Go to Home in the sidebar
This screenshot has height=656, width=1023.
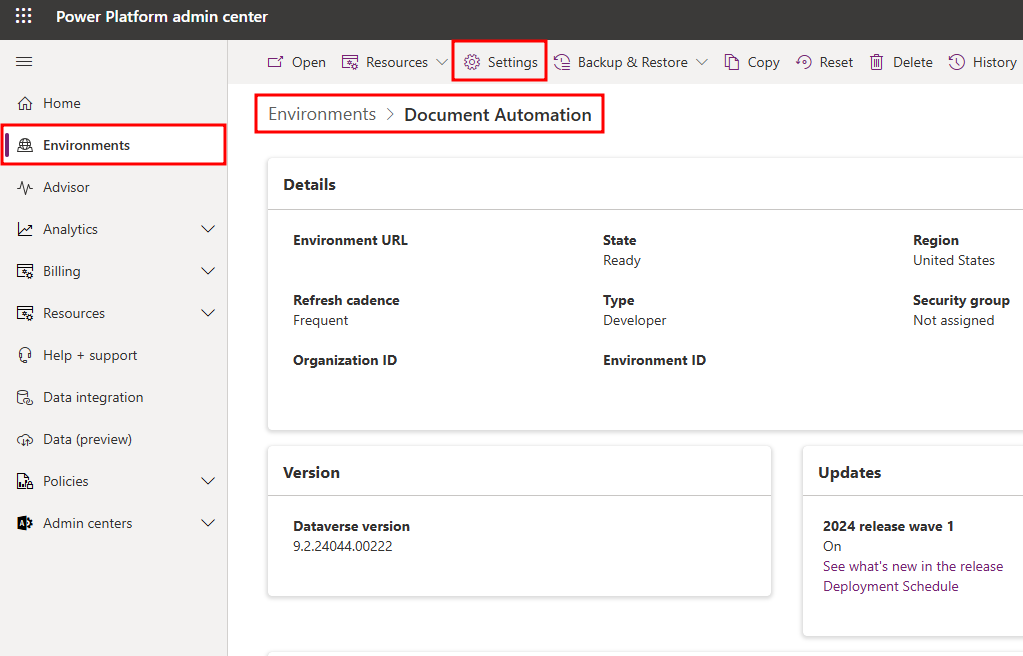click(x=114, y=103)
